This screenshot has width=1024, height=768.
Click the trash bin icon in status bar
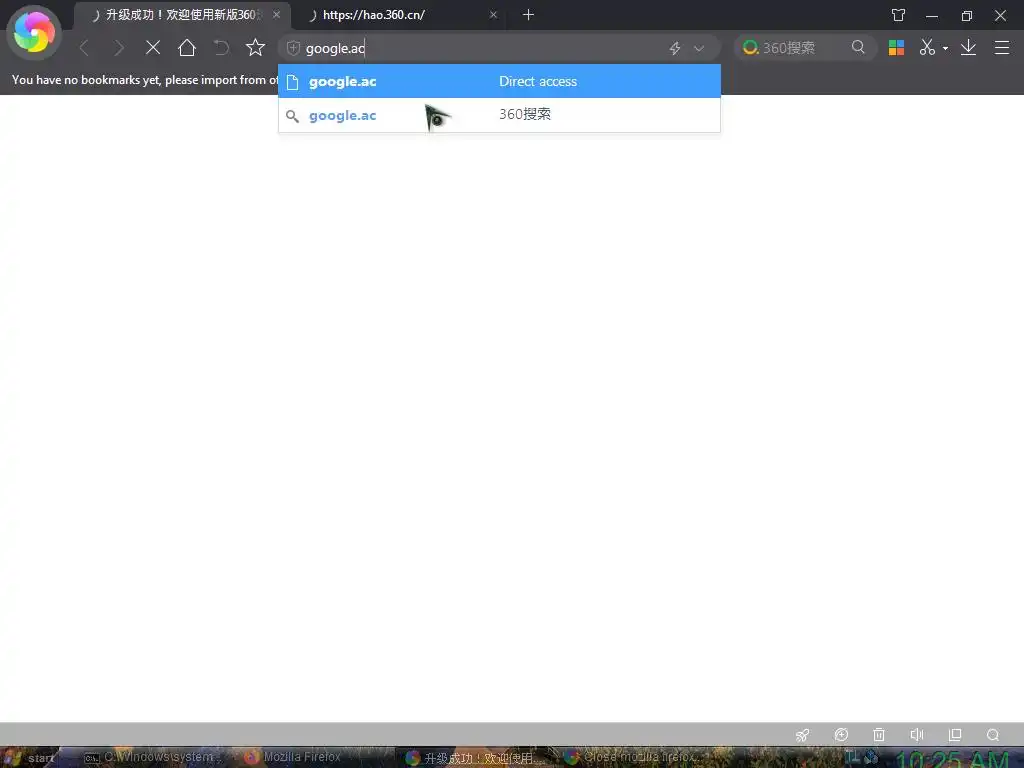pos(879,735)
